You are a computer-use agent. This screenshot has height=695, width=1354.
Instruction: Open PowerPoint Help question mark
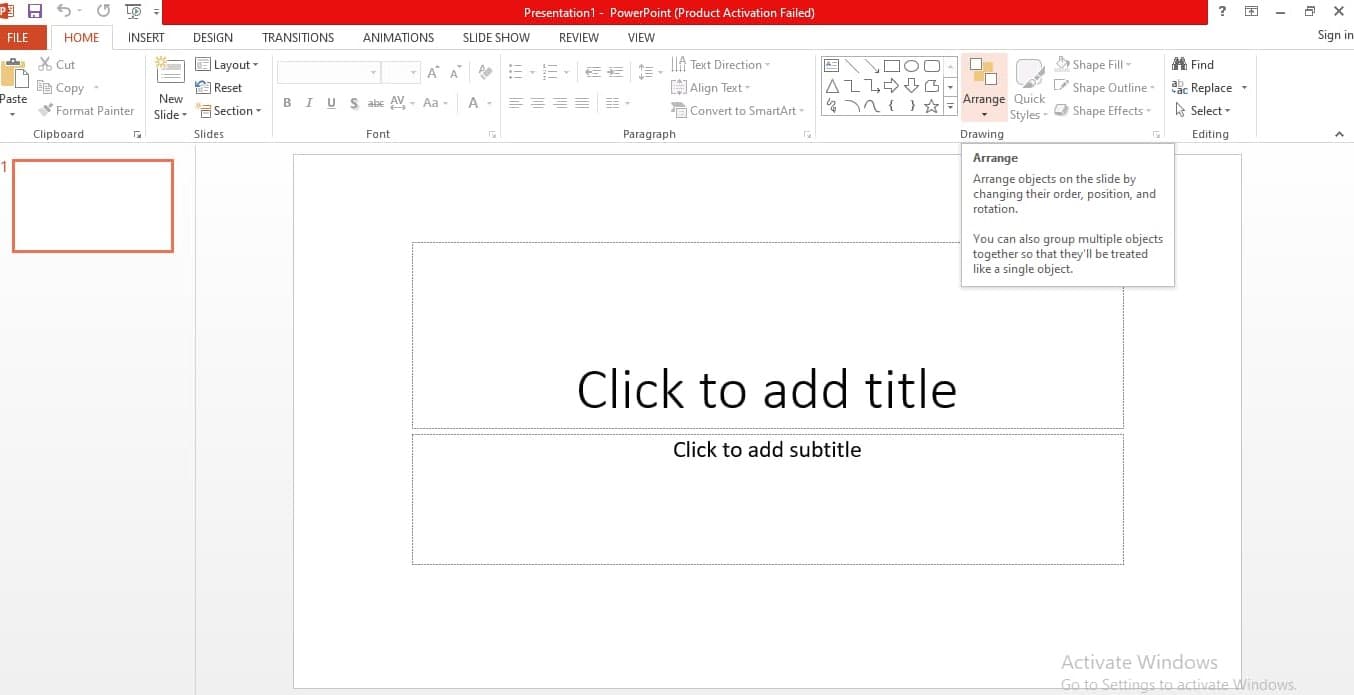click(1222, 11)
